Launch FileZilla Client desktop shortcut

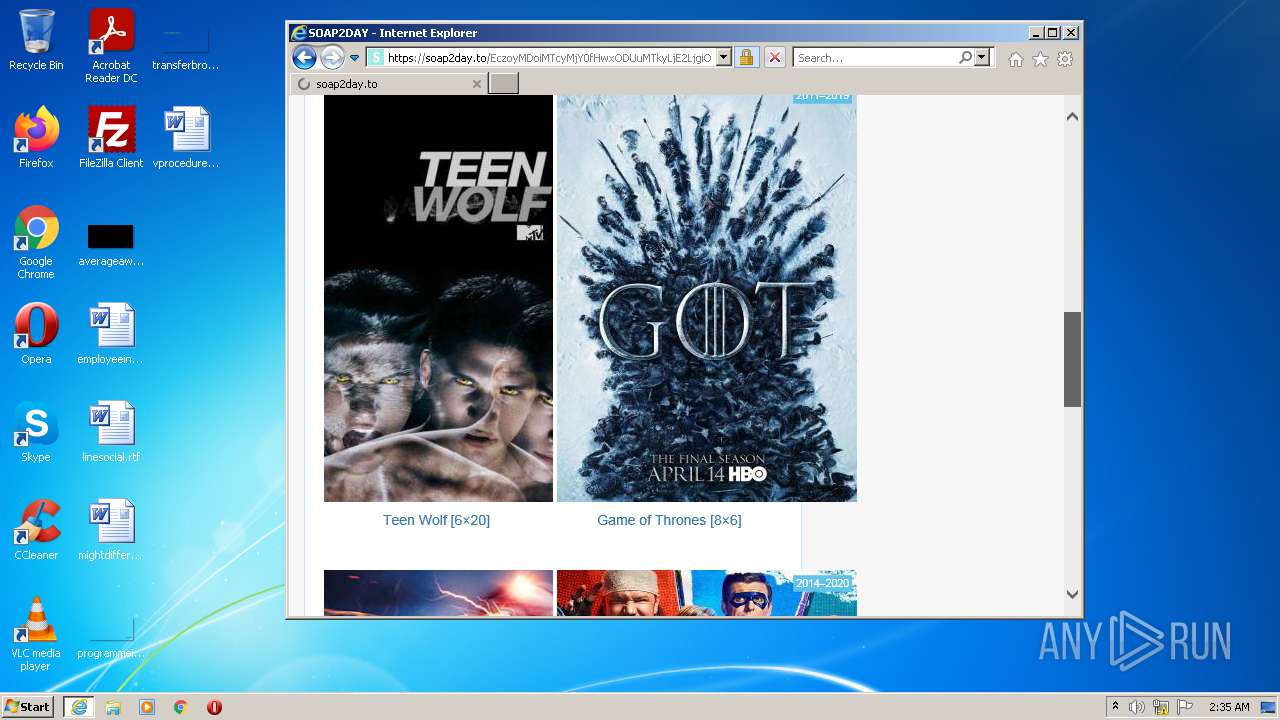pos(111,138)
